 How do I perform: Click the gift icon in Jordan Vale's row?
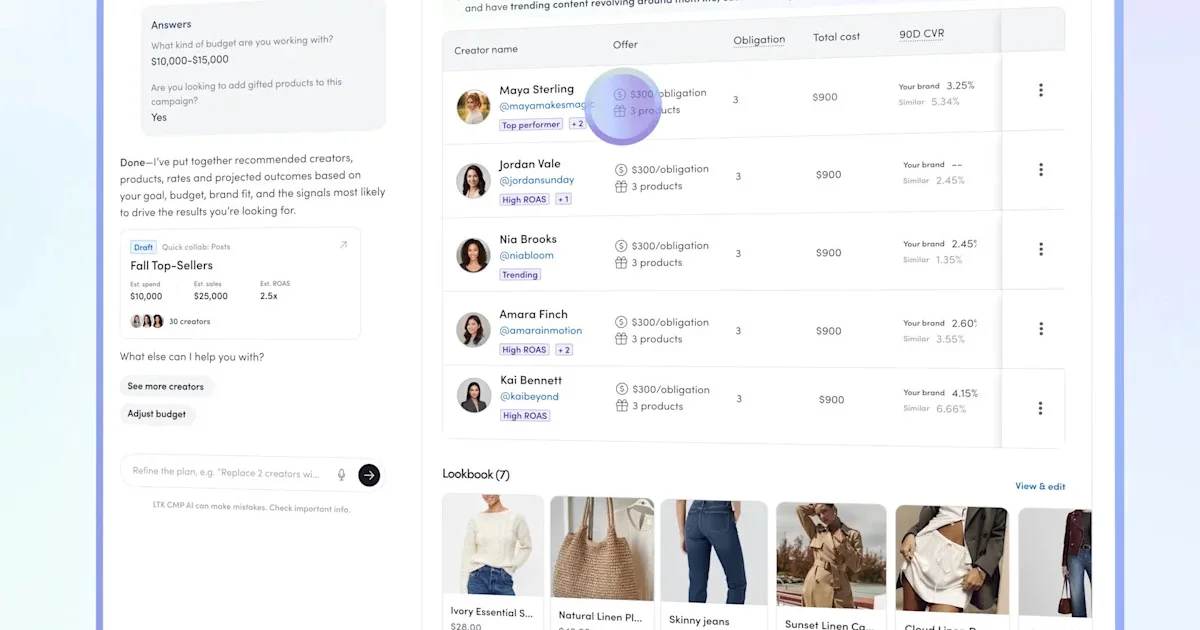coord(620,187)
